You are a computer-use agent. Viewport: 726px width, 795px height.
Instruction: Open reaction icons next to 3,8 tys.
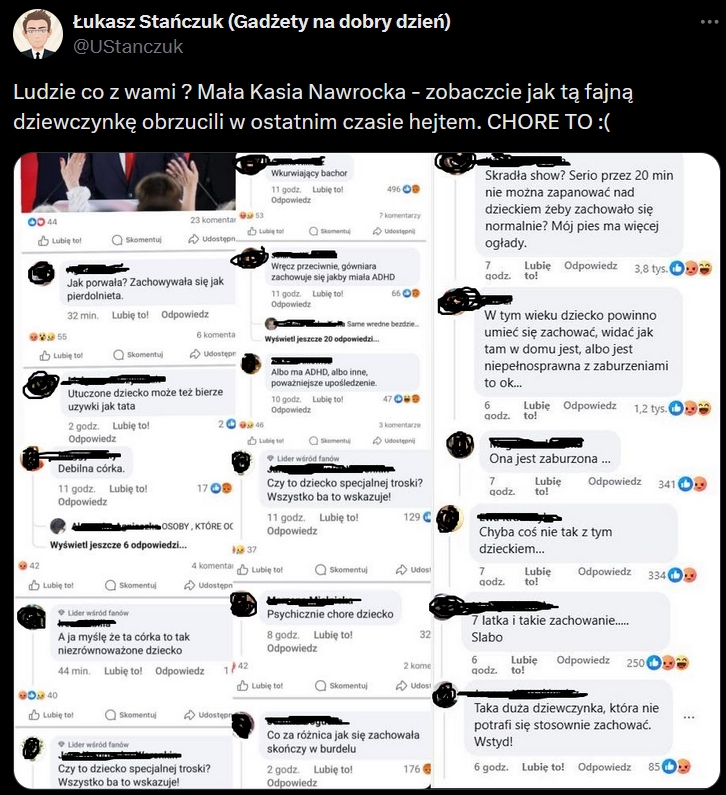click(x=691, y=268)
